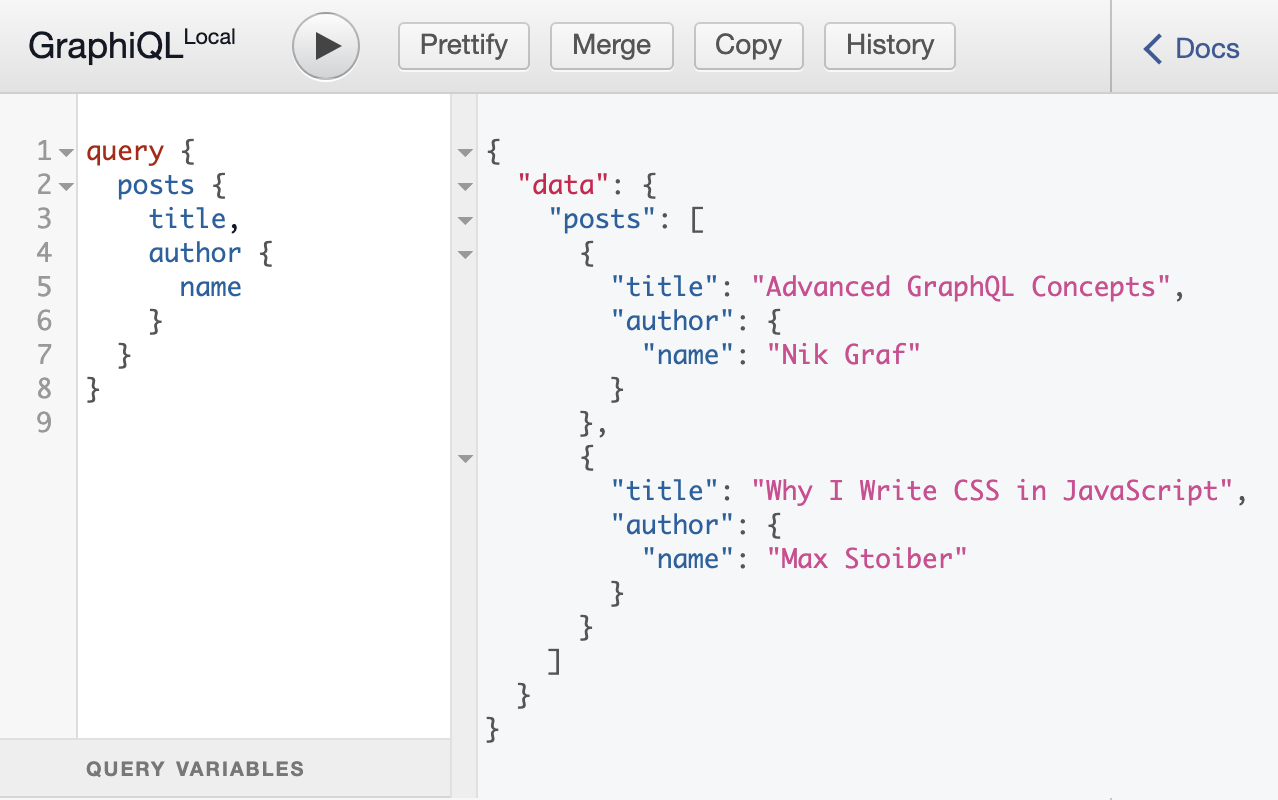Click line number 5 in the gutter

pyautogui.click(x=44, y=287)
